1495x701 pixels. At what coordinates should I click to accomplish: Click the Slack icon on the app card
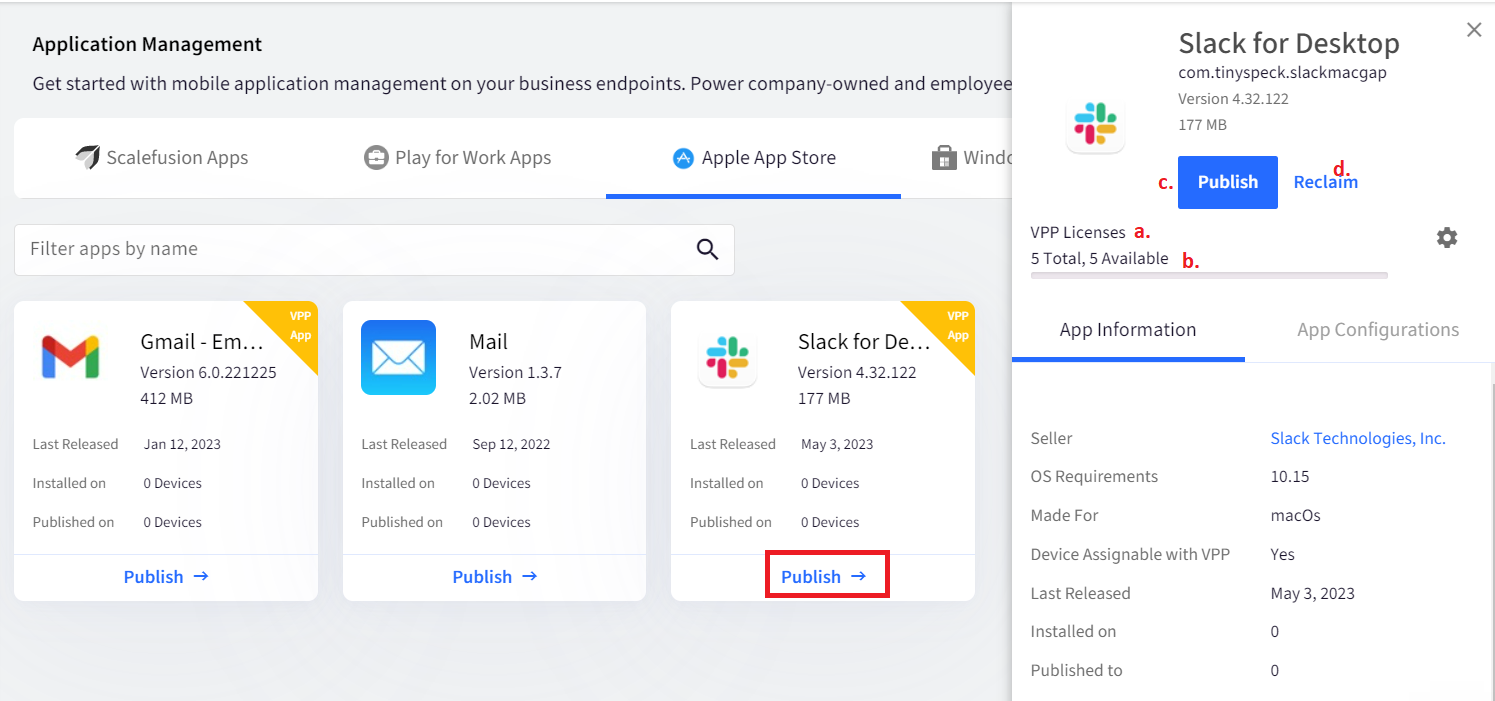pyautogui.click(x=728, y=358)
